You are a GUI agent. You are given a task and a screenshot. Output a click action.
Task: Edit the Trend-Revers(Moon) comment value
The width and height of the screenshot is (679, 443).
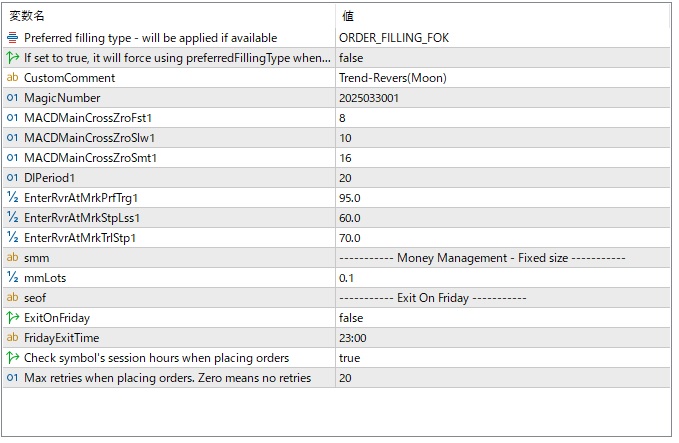pyautogui.click(x=393, y=78)
